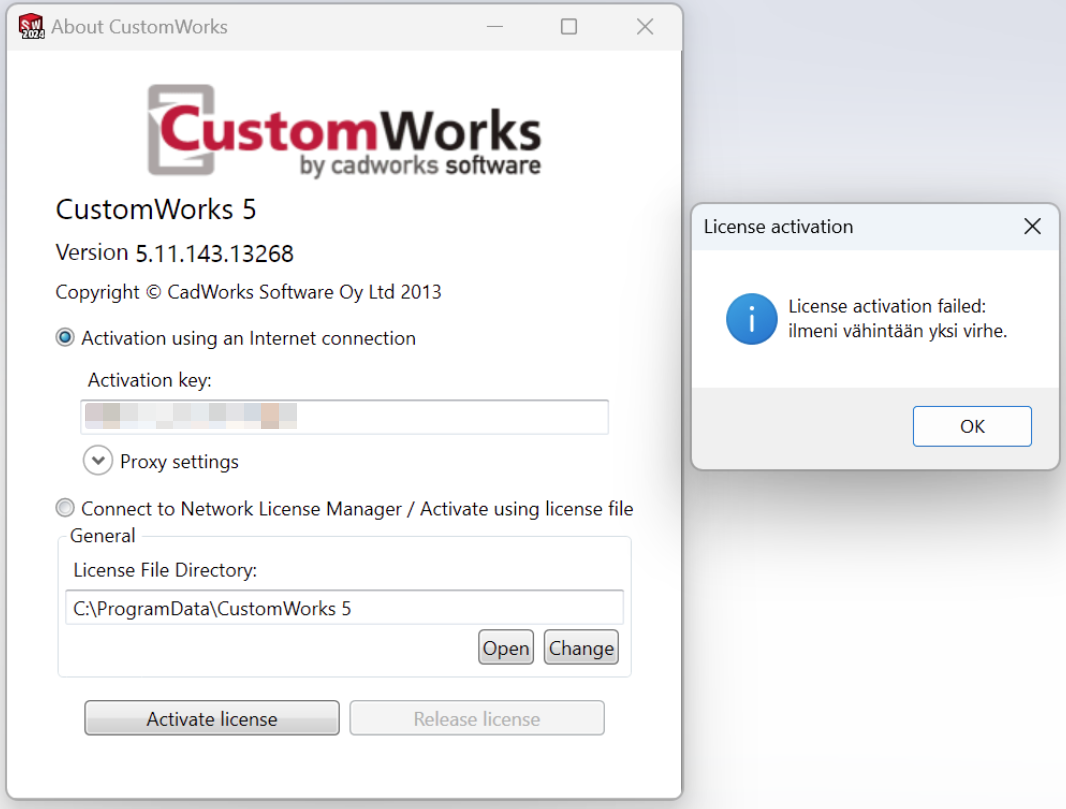Minimize the About CustomWorks window

495,27
